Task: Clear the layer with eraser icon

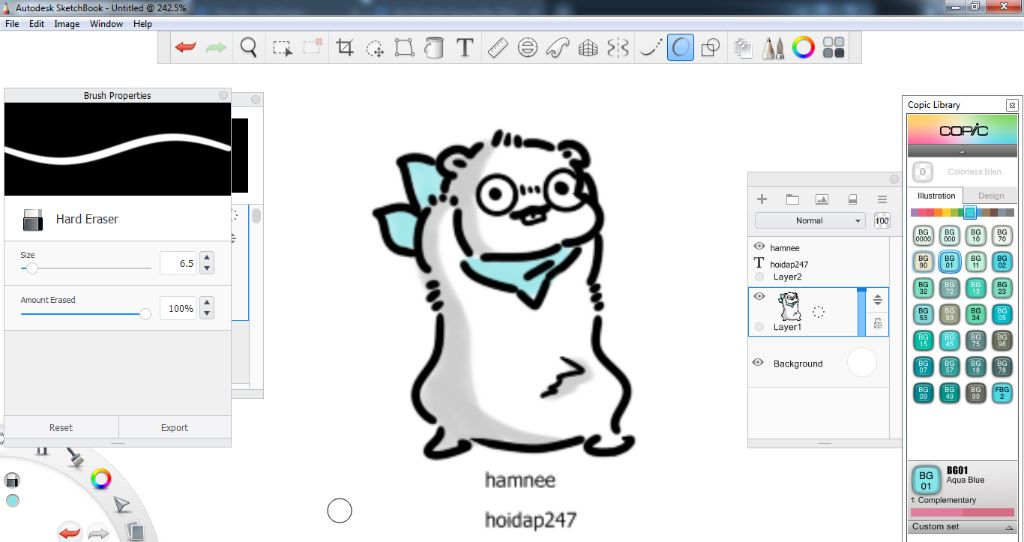Action: [852, 199]
